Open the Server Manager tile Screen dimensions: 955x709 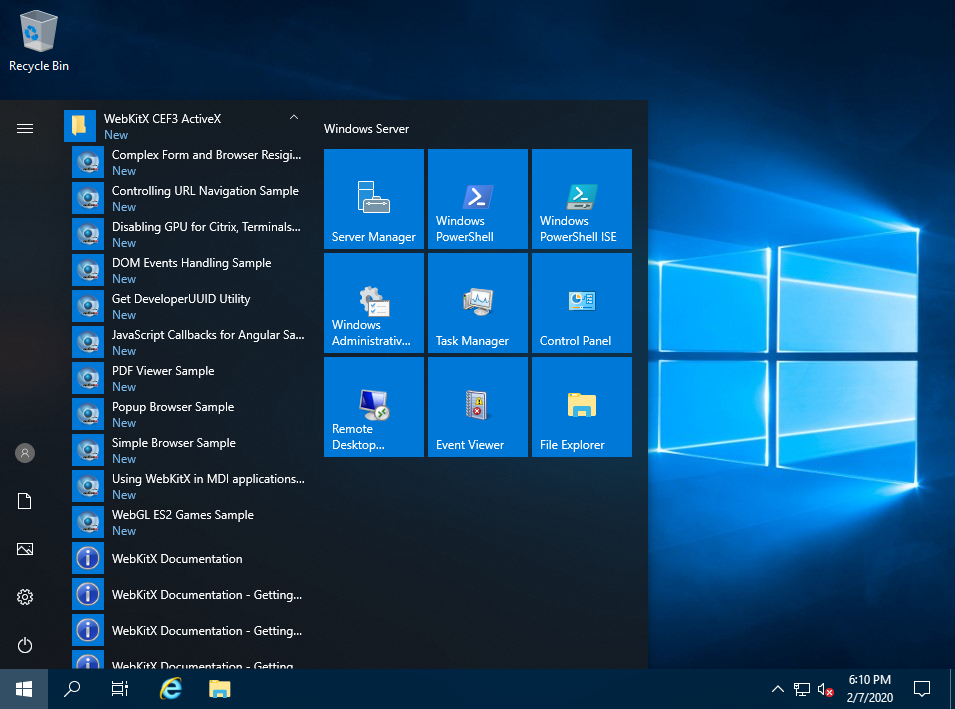(x=373, y=199)
